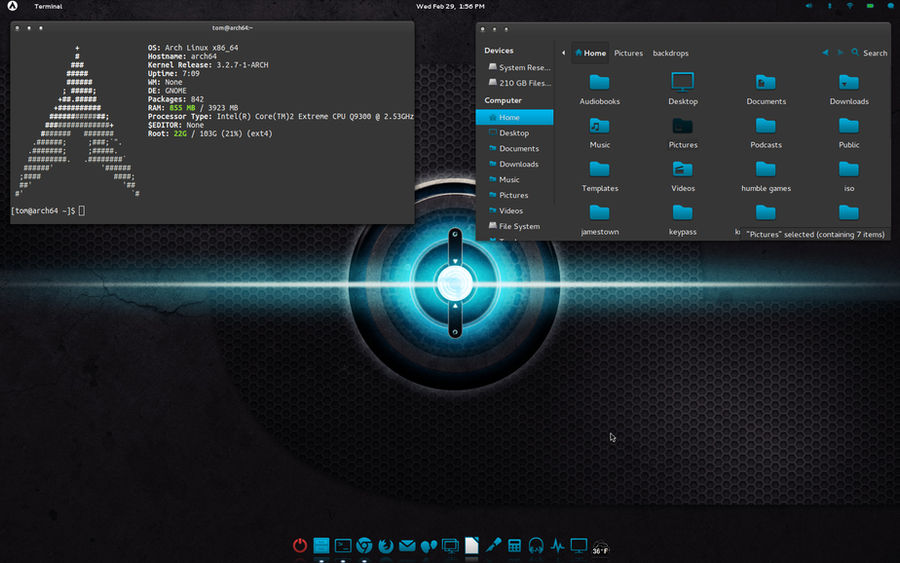Click the "Pictures" selected status text
900x563 pixels.
(815, 234)
